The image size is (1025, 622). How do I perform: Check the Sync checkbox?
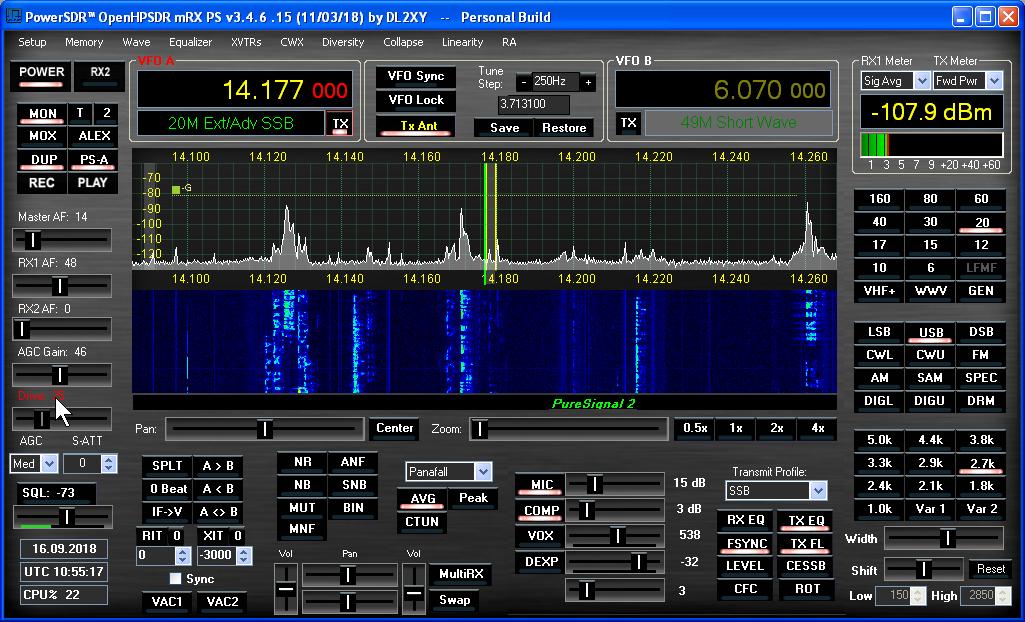175,579
